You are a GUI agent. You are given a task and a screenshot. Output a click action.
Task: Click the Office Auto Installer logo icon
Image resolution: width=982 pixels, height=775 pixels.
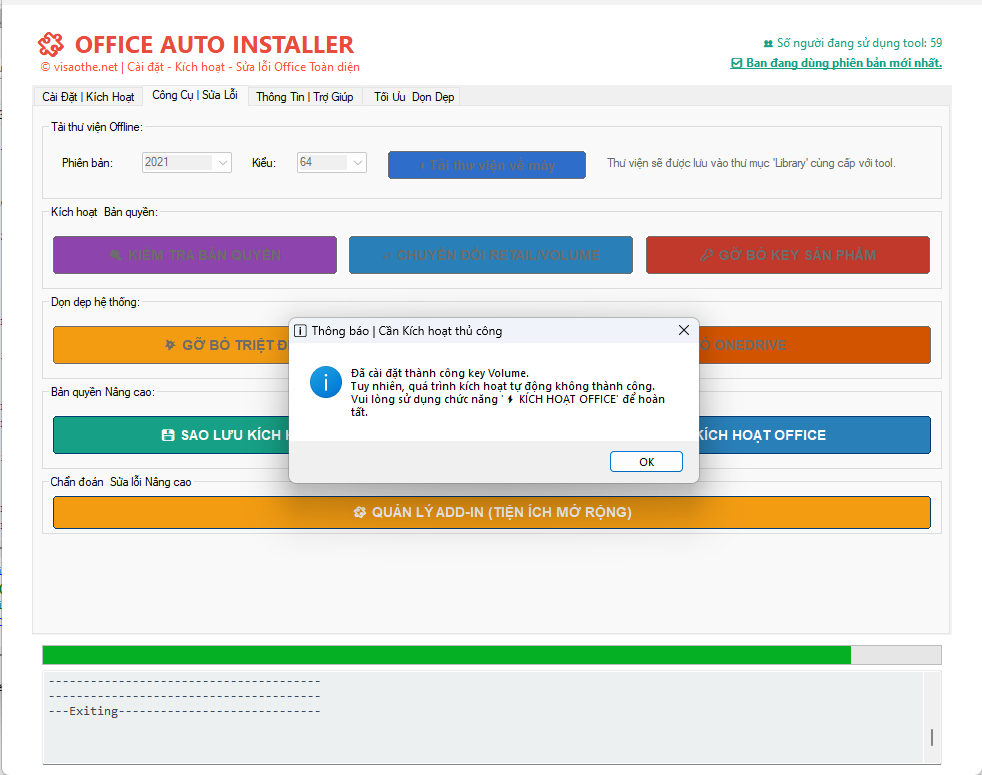coord(51,44)
